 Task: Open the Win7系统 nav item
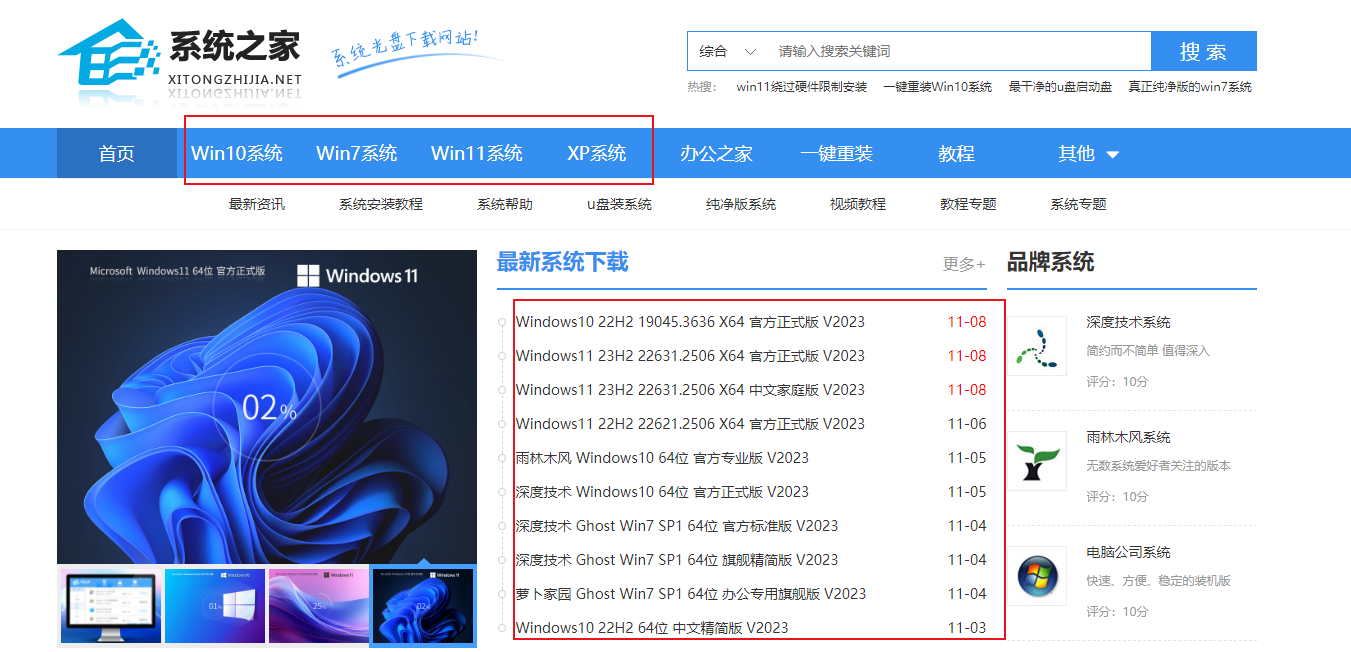tap(357, 153)
